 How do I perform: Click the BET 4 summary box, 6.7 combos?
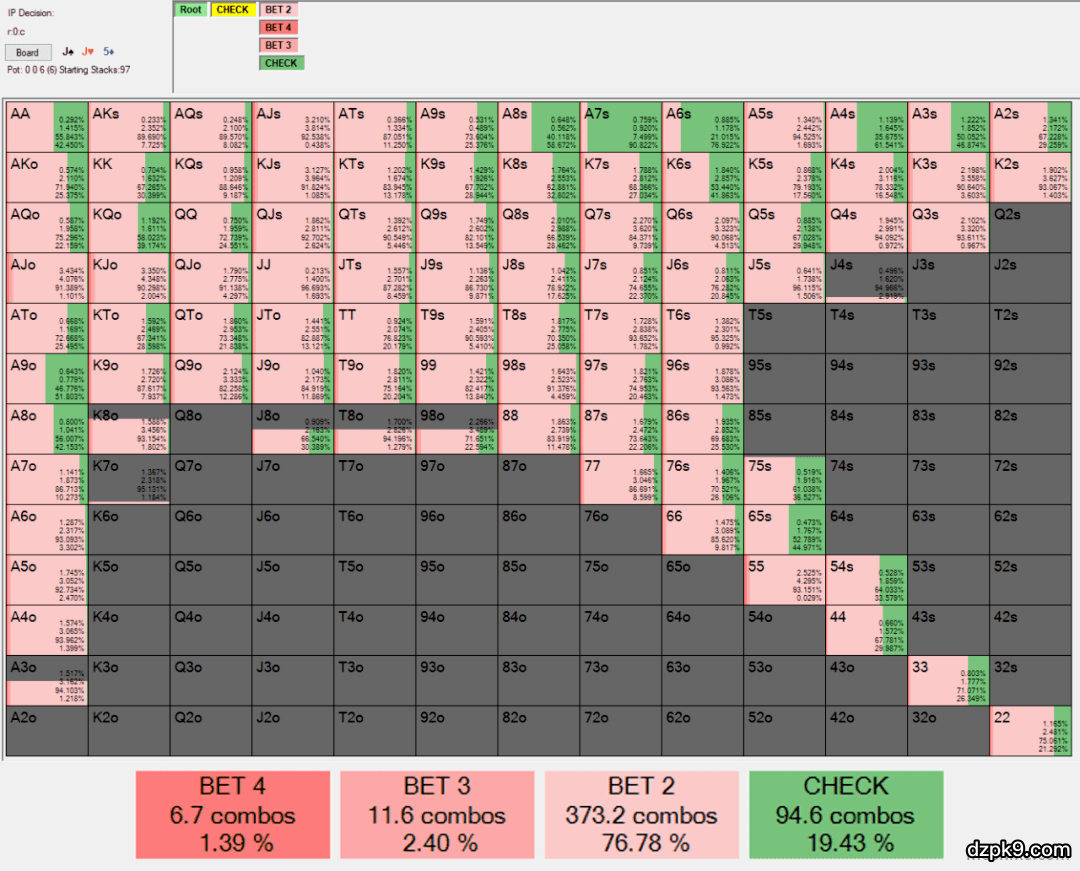pos(234,815)
